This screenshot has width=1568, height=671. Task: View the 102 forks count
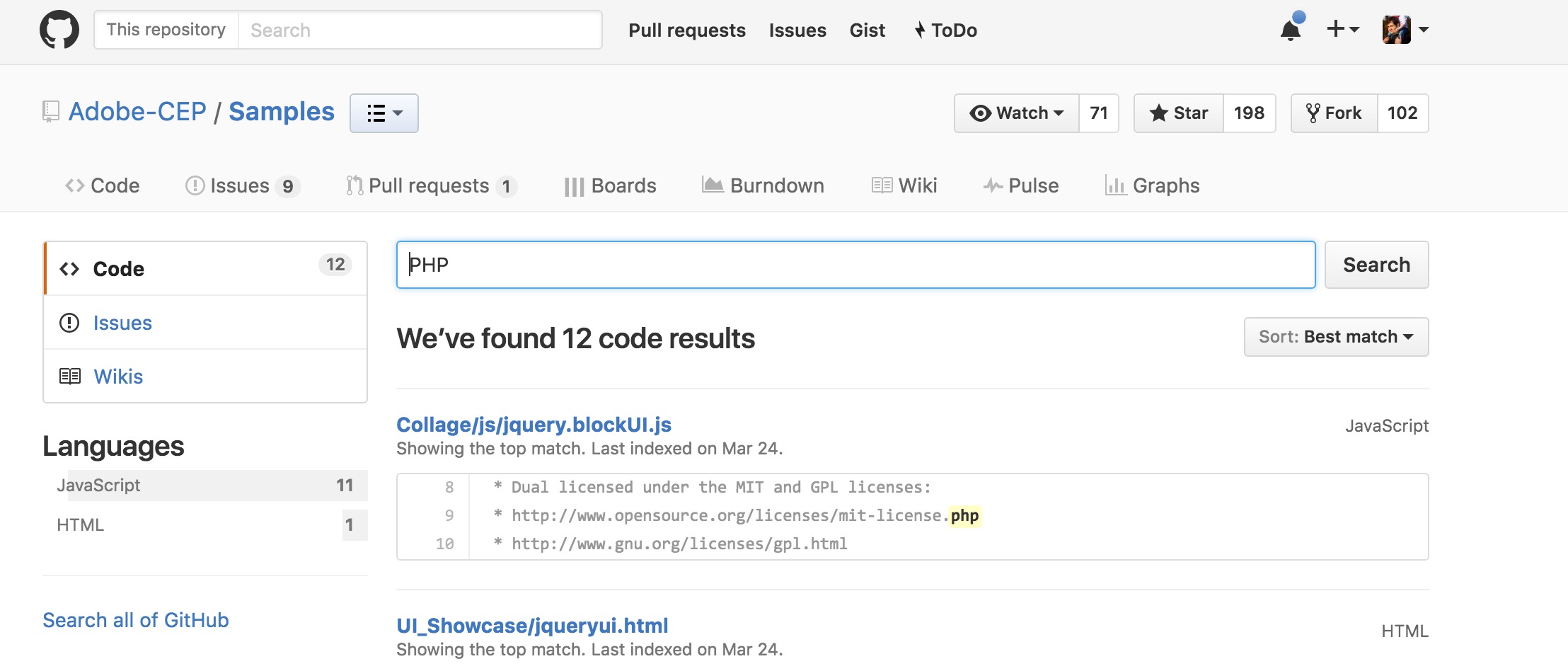click(x=1402, y=113)
